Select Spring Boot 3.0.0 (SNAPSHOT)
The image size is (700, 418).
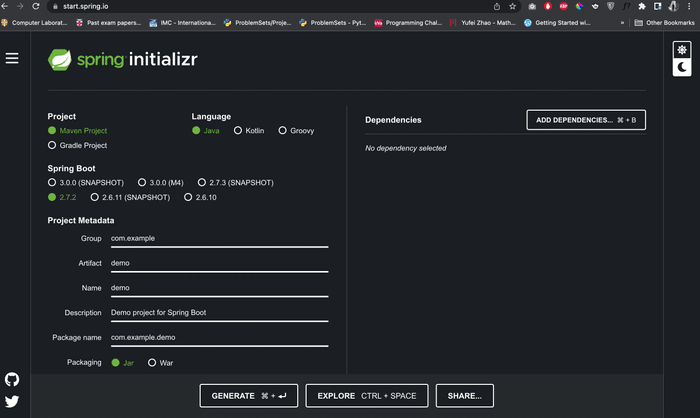coord(86,182)
